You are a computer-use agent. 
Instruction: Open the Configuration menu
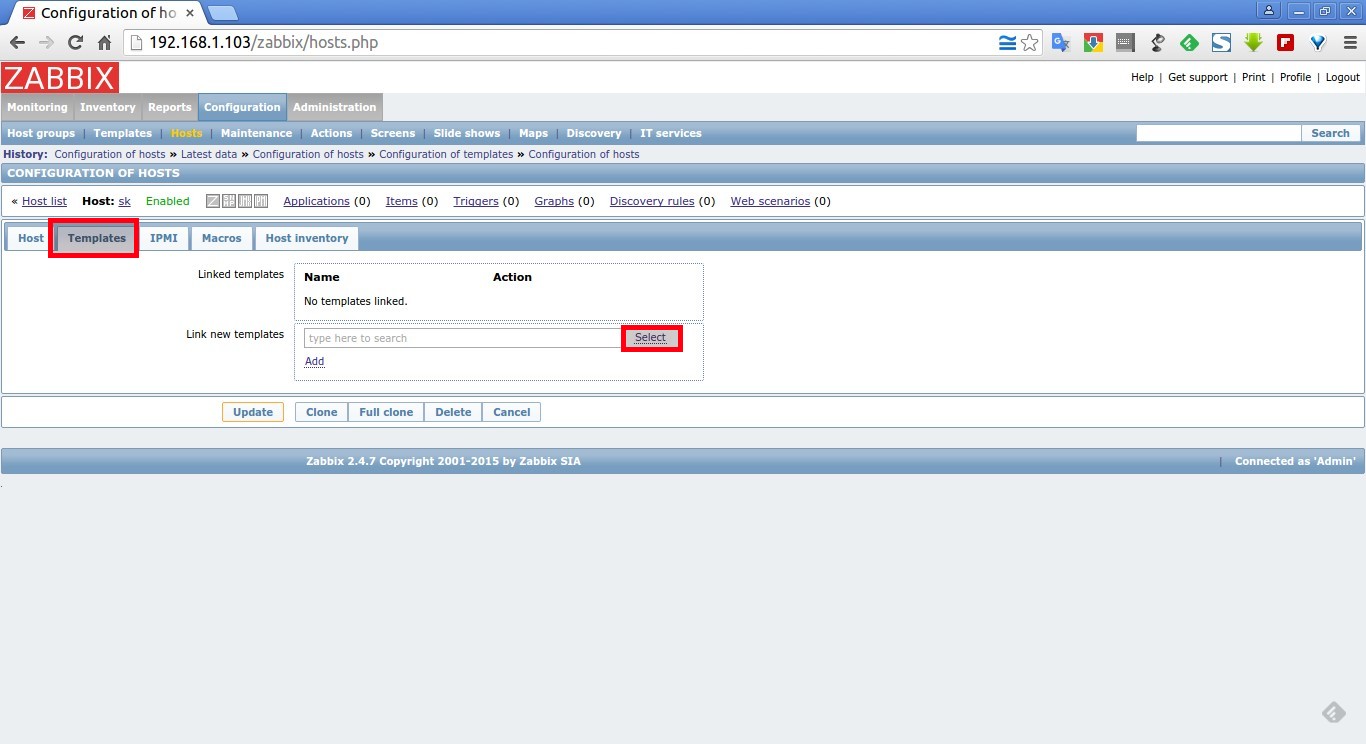(x=242, y=107)
